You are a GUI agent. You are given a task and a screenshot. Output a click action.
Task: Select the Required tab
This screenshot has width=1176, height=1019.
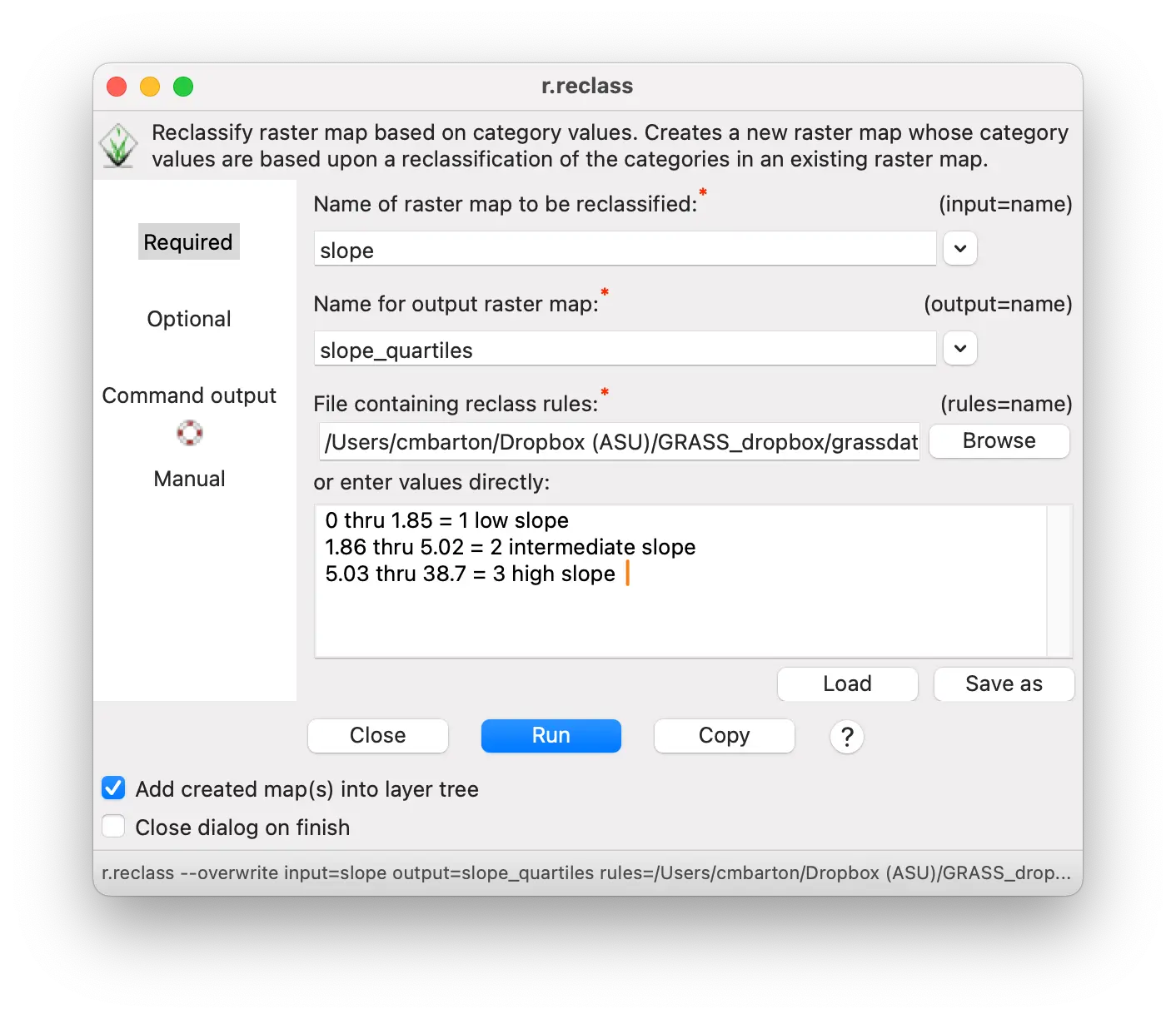(x=188, y=242)
